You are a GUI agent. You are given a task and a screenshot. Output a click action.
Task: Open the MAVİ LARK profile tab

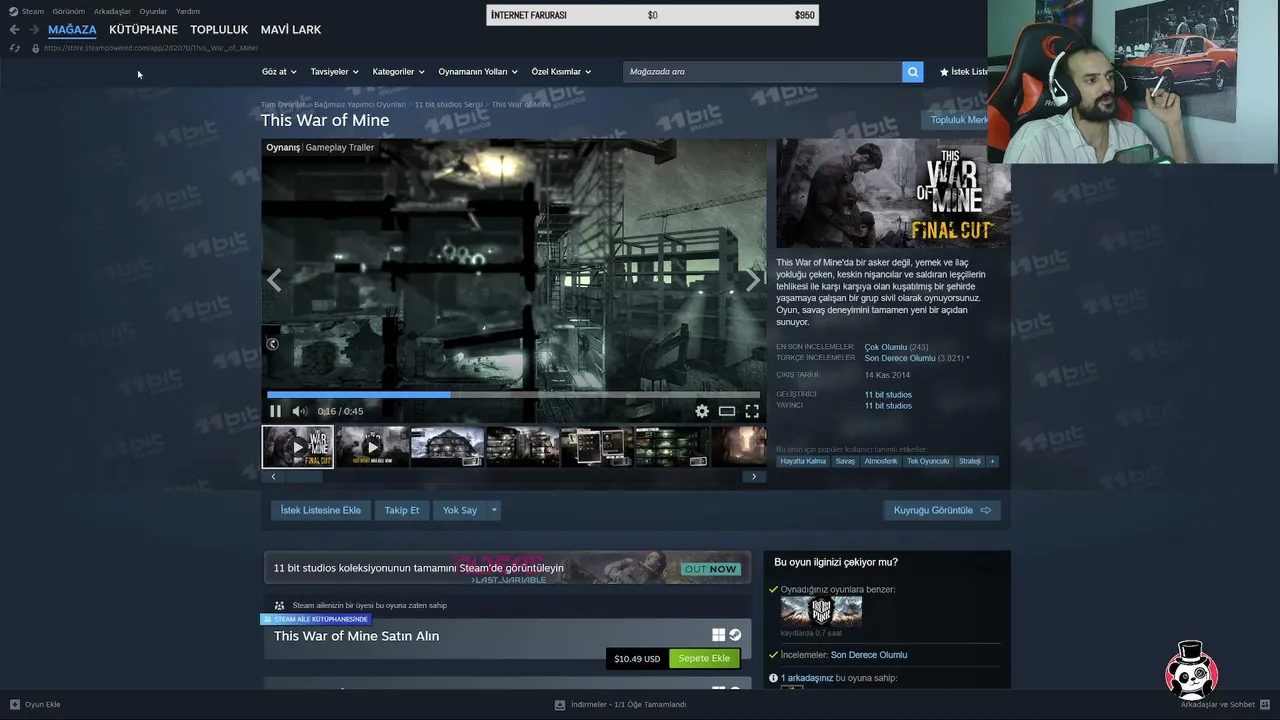[x=291, y=30]
